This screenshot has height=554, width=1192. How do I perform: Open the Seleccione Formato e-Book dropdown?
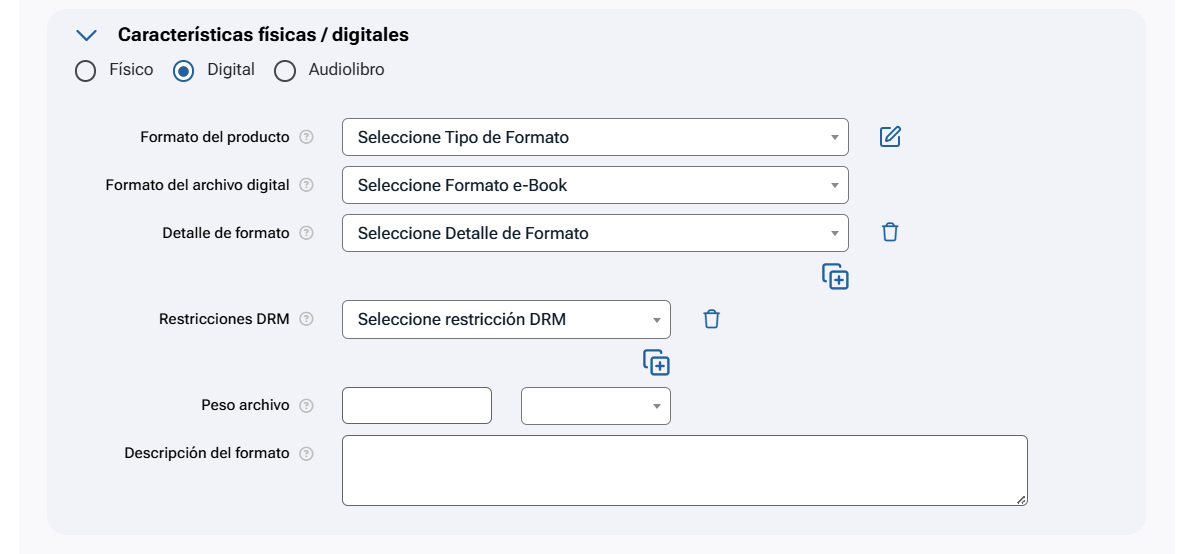595,185
